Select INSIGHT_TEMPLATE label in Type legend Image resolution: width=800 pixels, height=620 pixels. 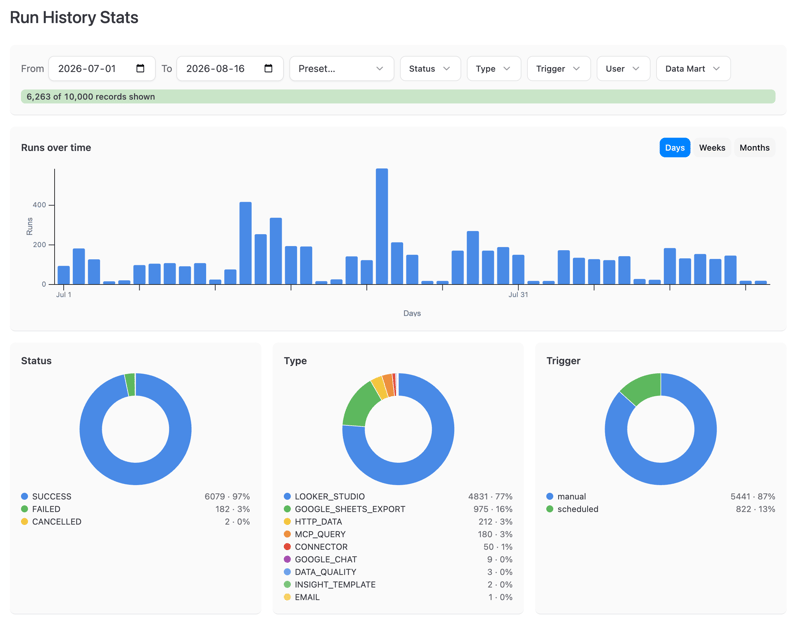click(x=335, y=584)
